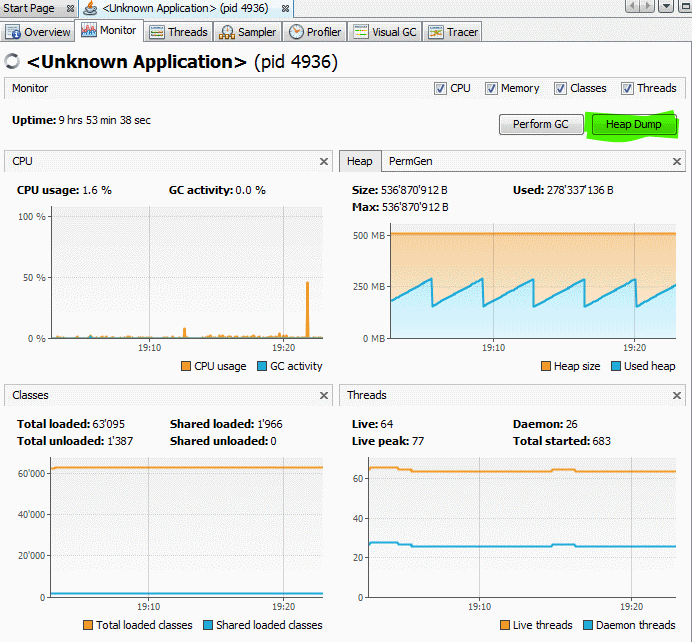Screen dimensions: 692x642
Task: Click the Total loaded classes legend swatch
Action: [88, 625]
